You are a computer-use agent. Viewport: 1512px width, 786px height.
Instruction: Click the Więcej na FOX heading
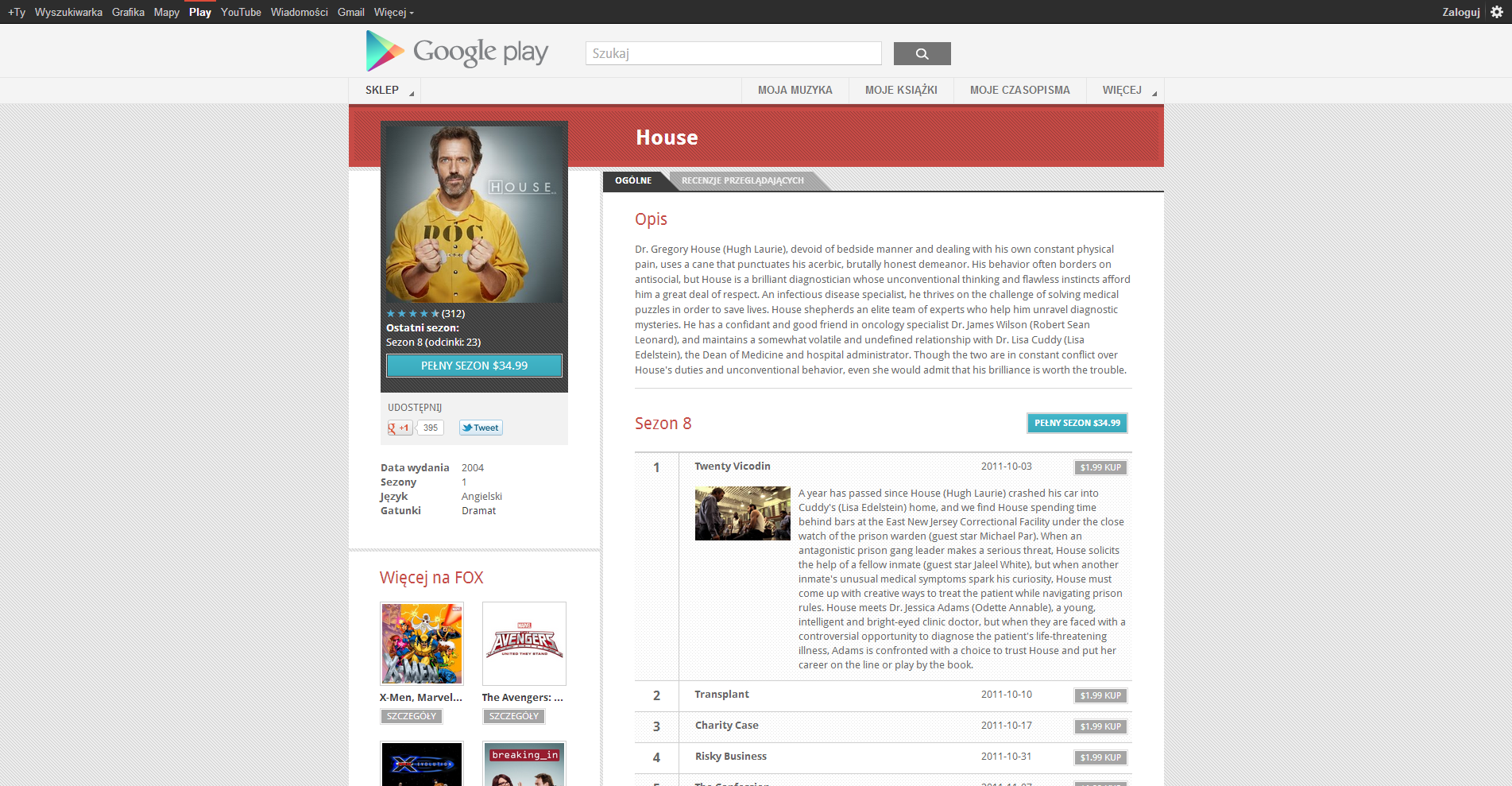pos(431,578)
